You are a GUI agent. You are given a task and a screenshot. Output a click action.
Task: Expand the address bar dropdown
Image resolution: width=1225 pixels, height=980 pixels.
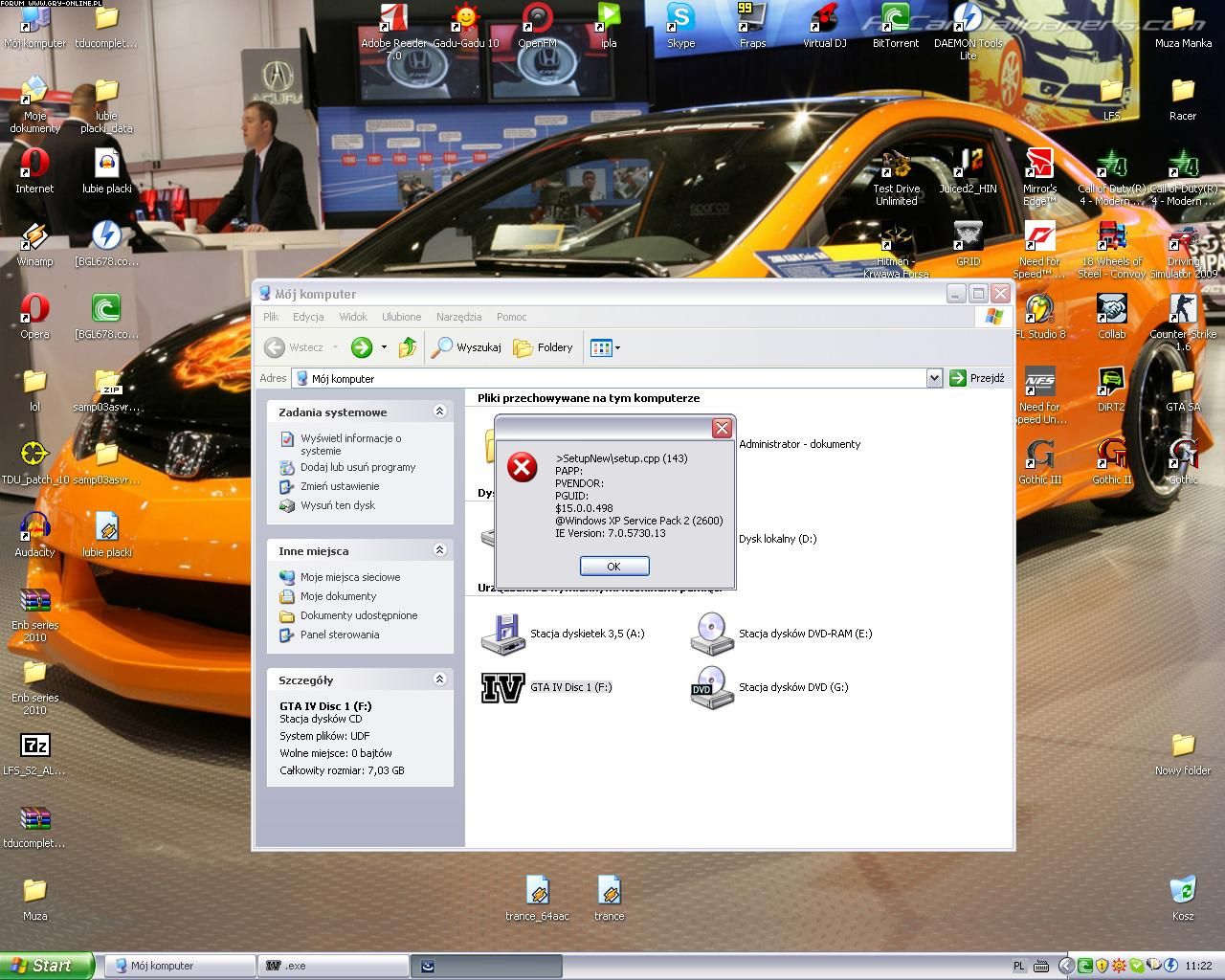point(935,379)
